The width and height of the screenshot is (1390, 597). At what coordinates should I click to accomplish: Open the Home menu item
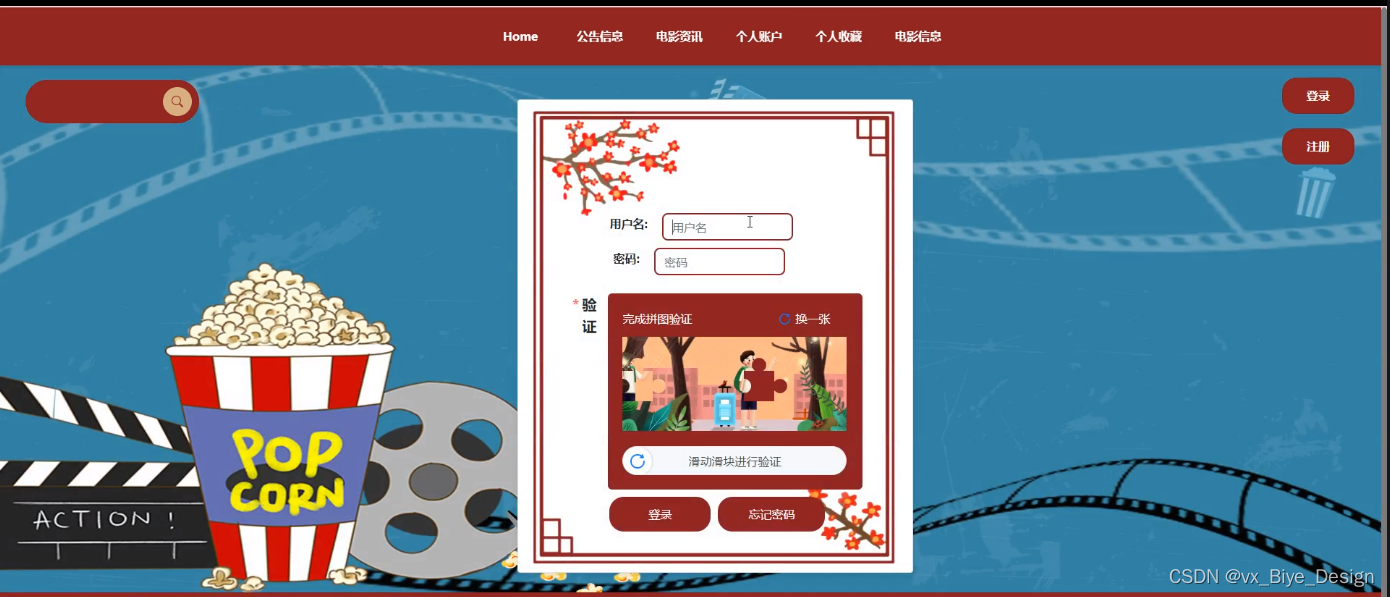pos(520,37)
